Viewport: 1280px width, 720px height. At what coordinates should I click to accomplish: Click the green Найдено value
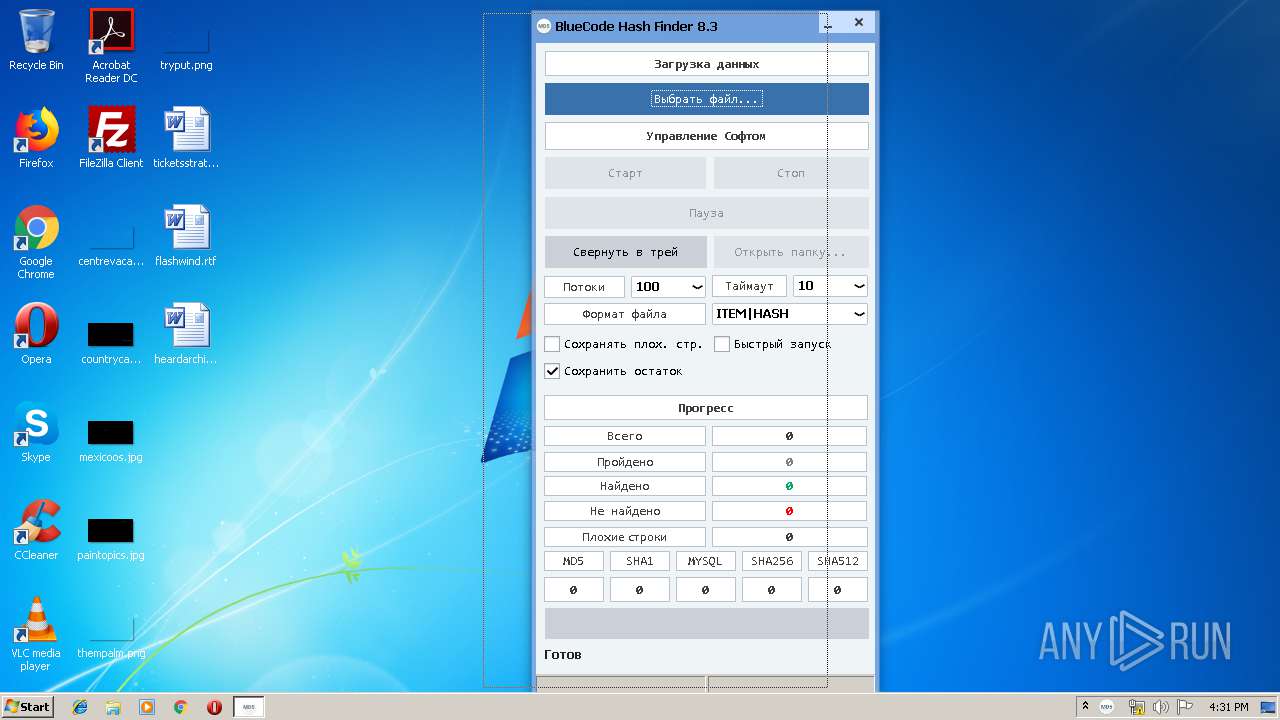(x=789, y=486)
